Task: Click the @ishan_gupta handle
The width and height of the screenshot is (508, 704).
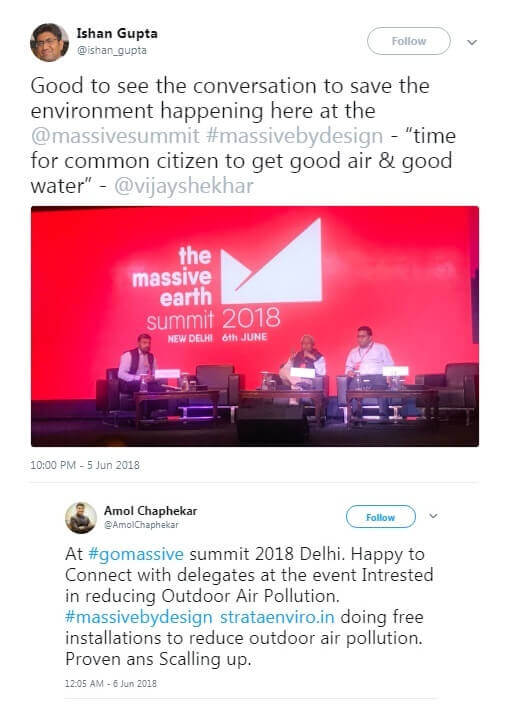Action: coord(112,50)
